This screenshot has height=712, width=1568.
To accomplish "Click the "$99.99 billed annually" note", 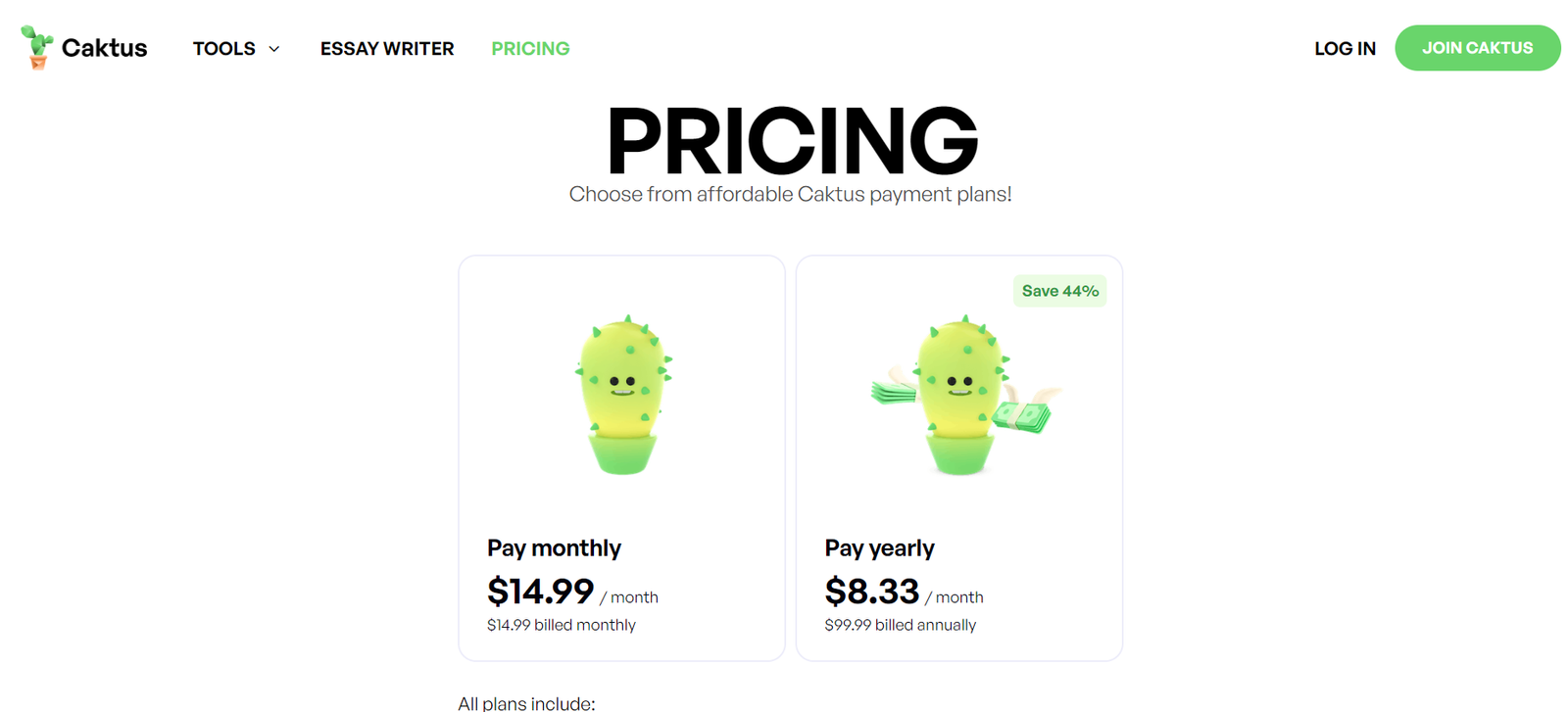I will click(x=900, y=625).
